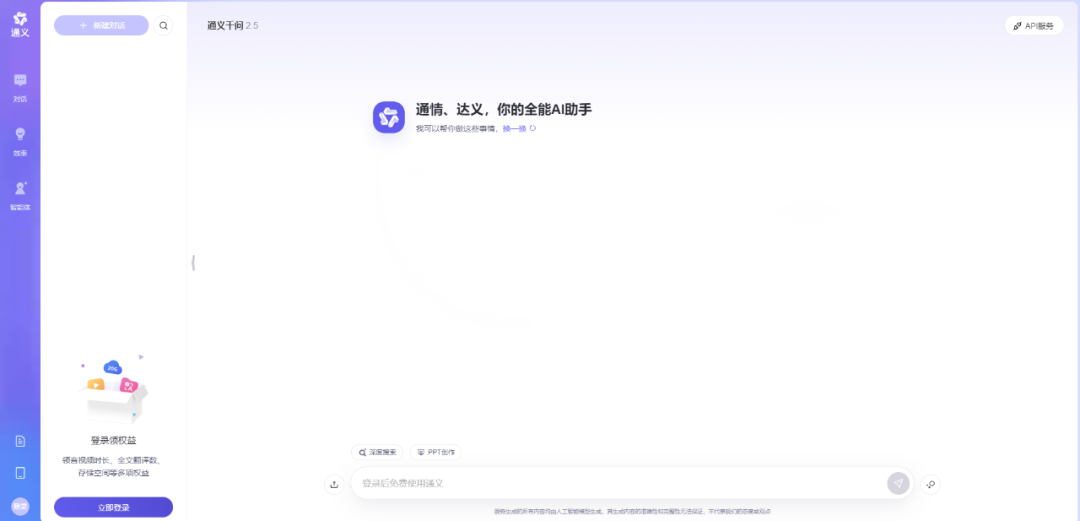The height and width of the screenshot is (521, 1080).
Task: Send the message with paper-plane button
Action: click(x=898, y=484)
